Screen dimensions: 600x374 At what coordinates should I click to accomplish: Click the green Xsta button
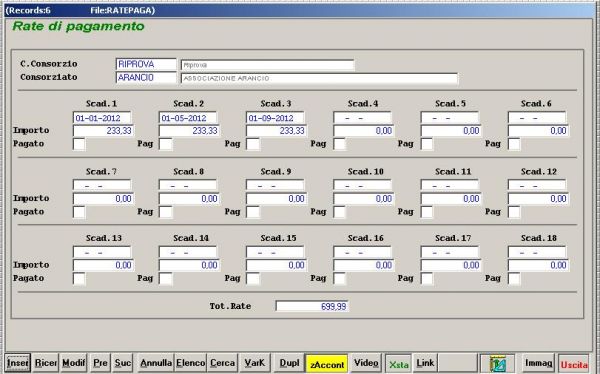point(398,364)
